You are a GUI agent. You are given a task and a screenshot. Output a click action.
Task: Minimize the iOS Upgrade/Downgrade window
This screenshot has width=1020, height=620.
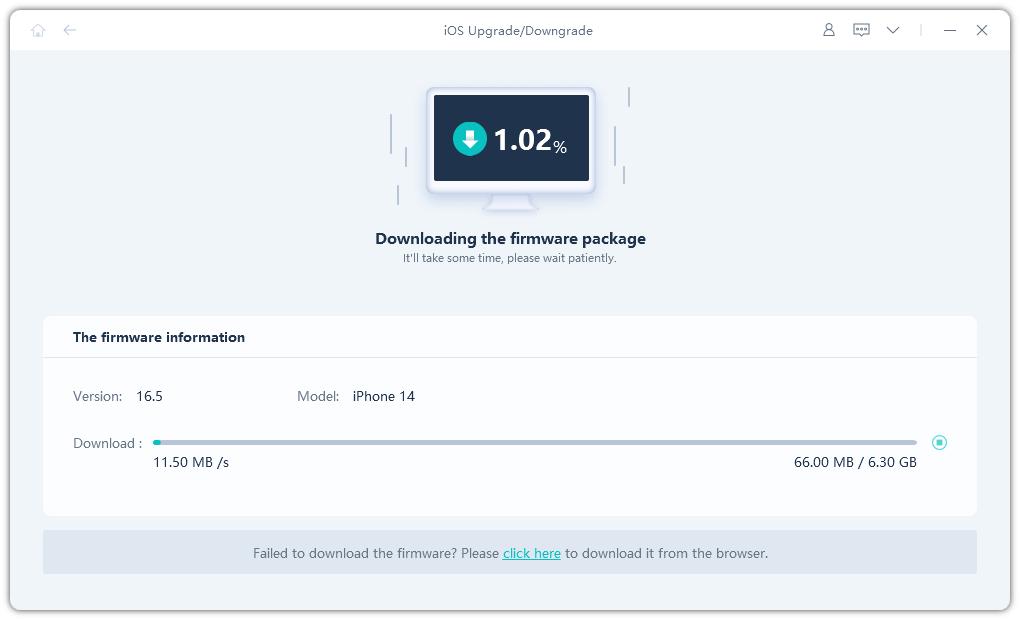[950, 30]
